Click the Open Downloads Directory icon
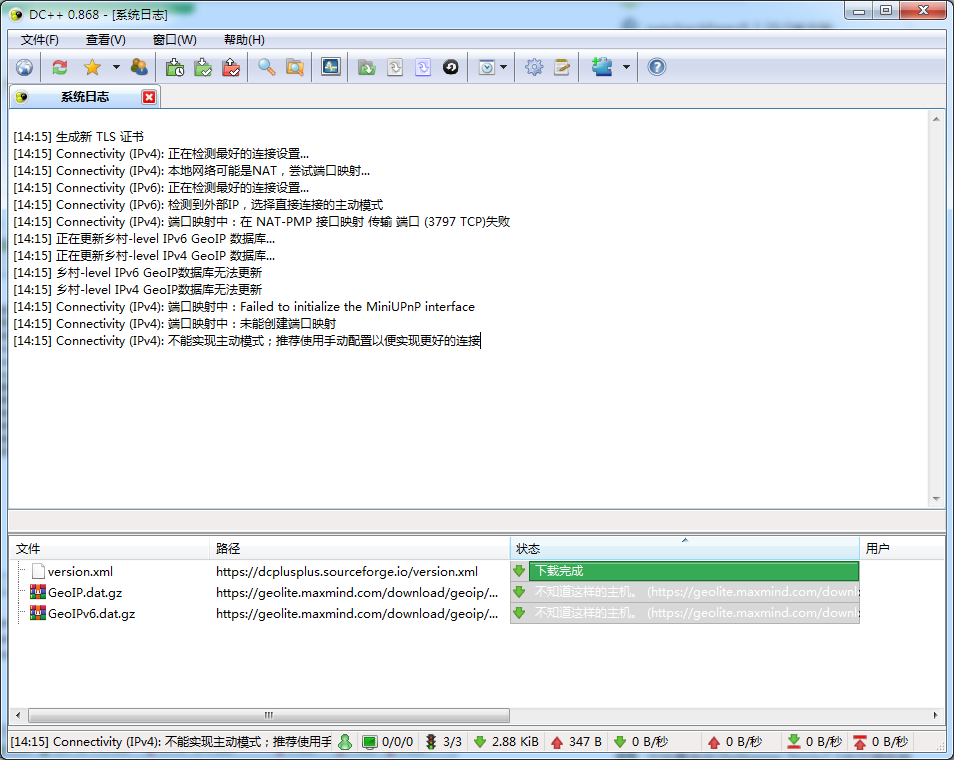 pos(366,68)
